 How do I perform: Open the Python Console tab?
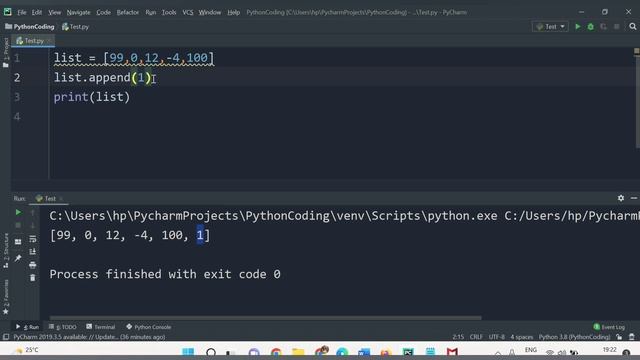(149, 327)
